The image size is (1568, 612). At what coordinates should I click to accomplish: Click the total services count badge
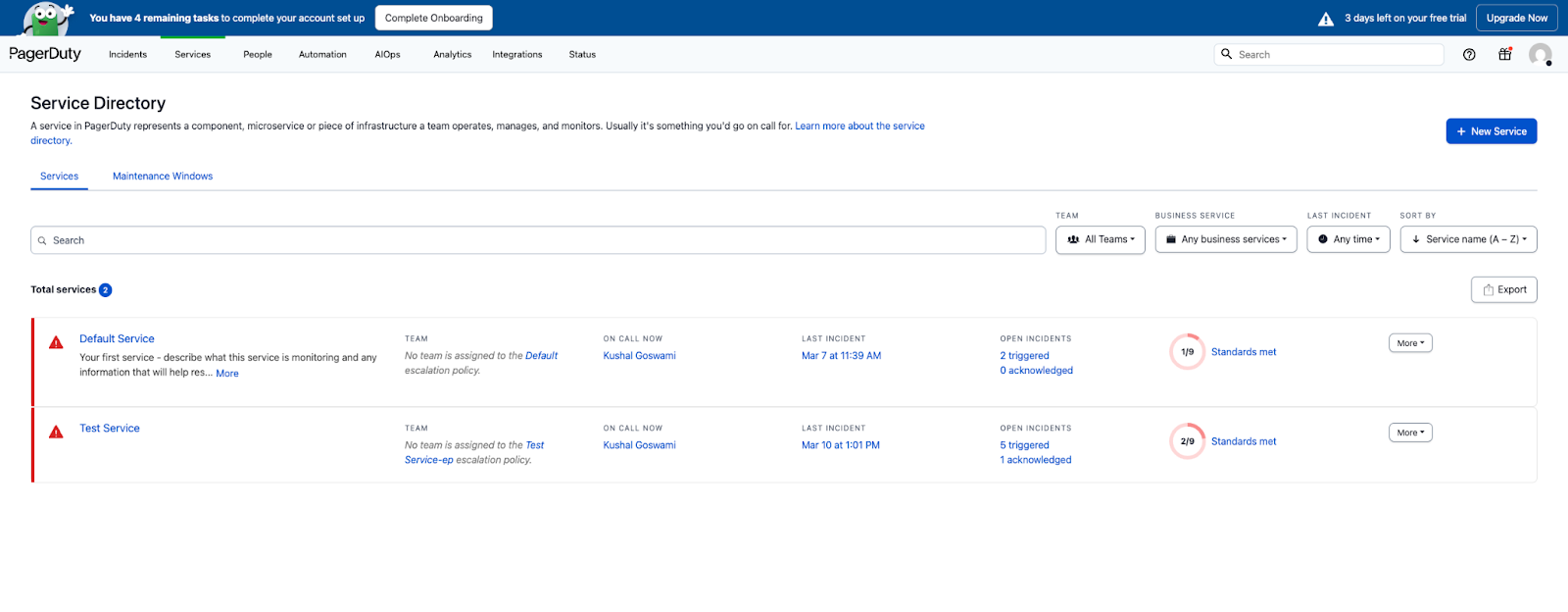click(105, 290)
